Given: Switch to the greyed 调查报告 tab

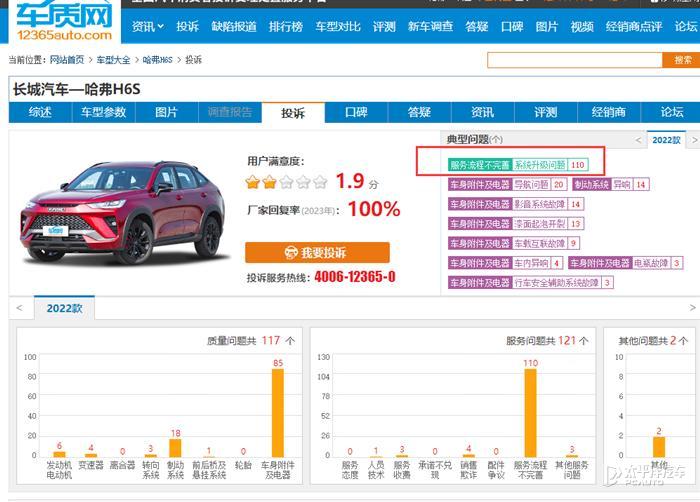Looking at the screenshot, I should tap(230, 112).
